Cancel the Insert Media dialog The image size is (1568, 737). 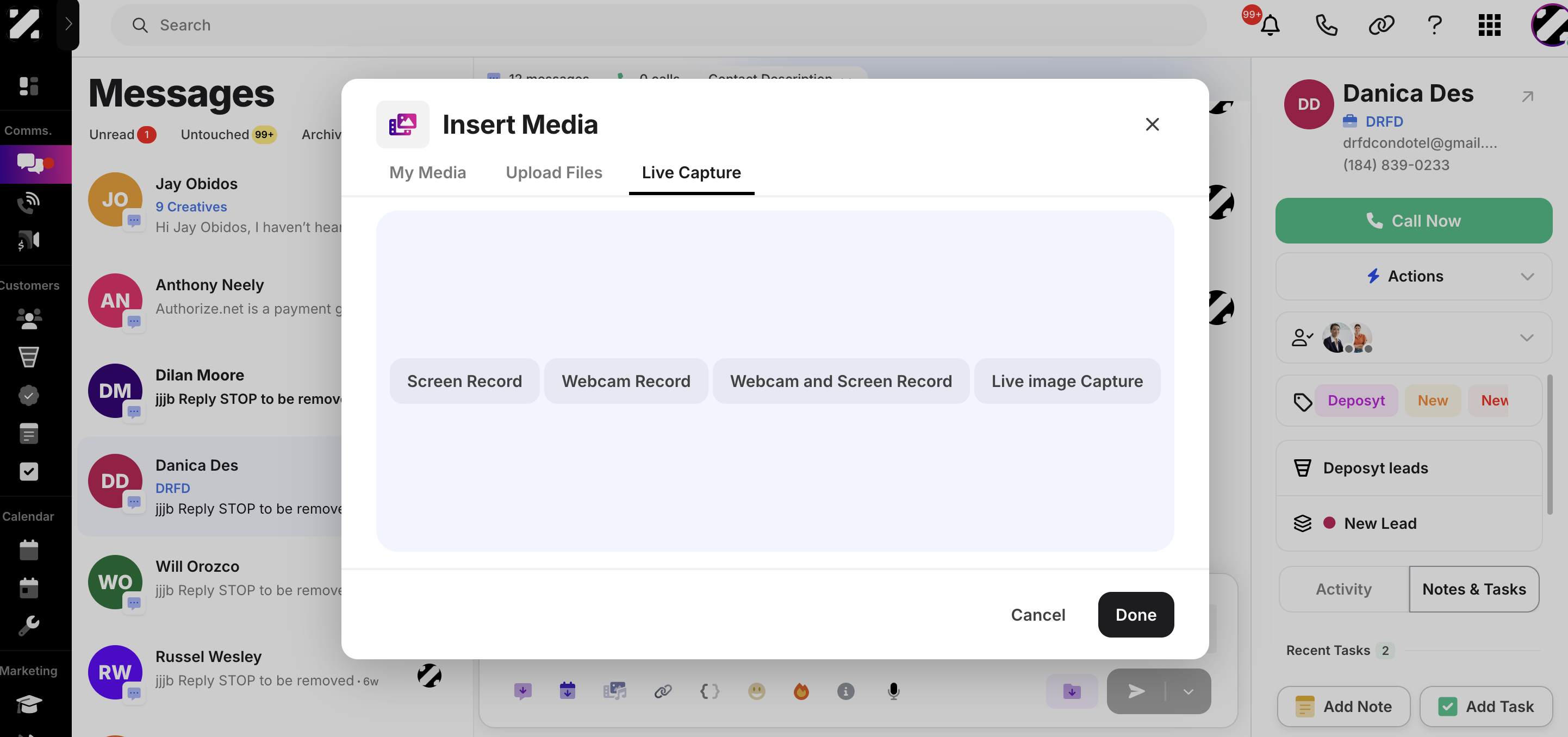(x=1038, y=615)
